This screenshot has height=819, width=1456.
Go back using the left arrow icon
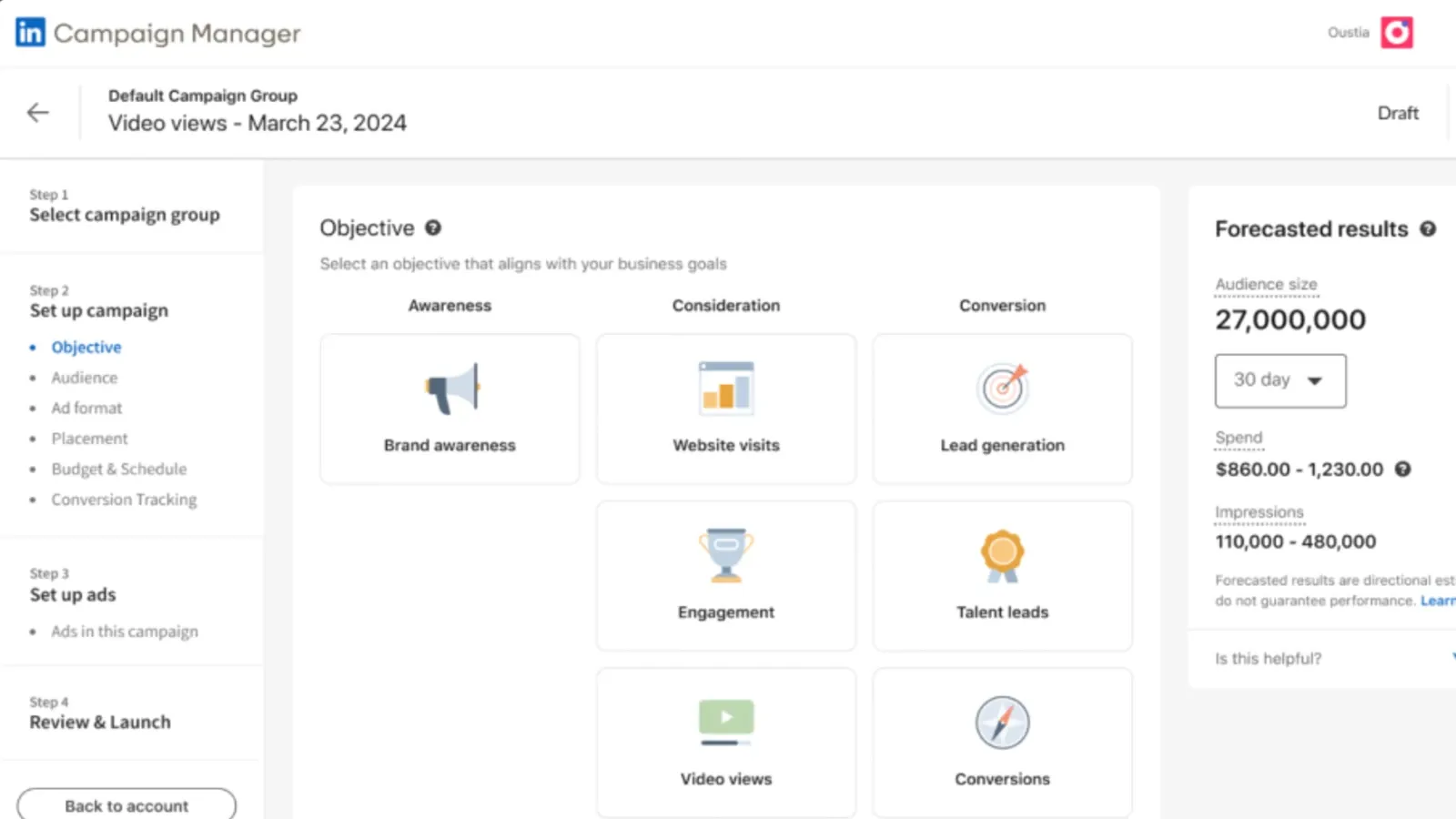pyautogui.click(x=38, y=113)
